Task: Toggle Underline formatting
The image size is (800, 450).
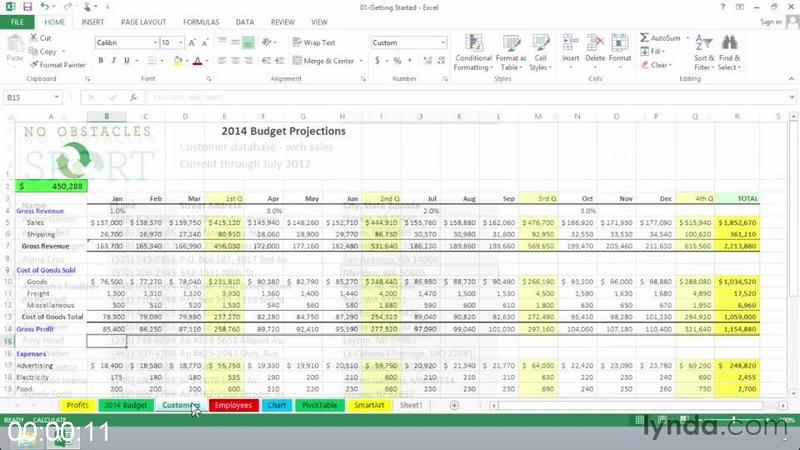Action: [x=127, y=61]
